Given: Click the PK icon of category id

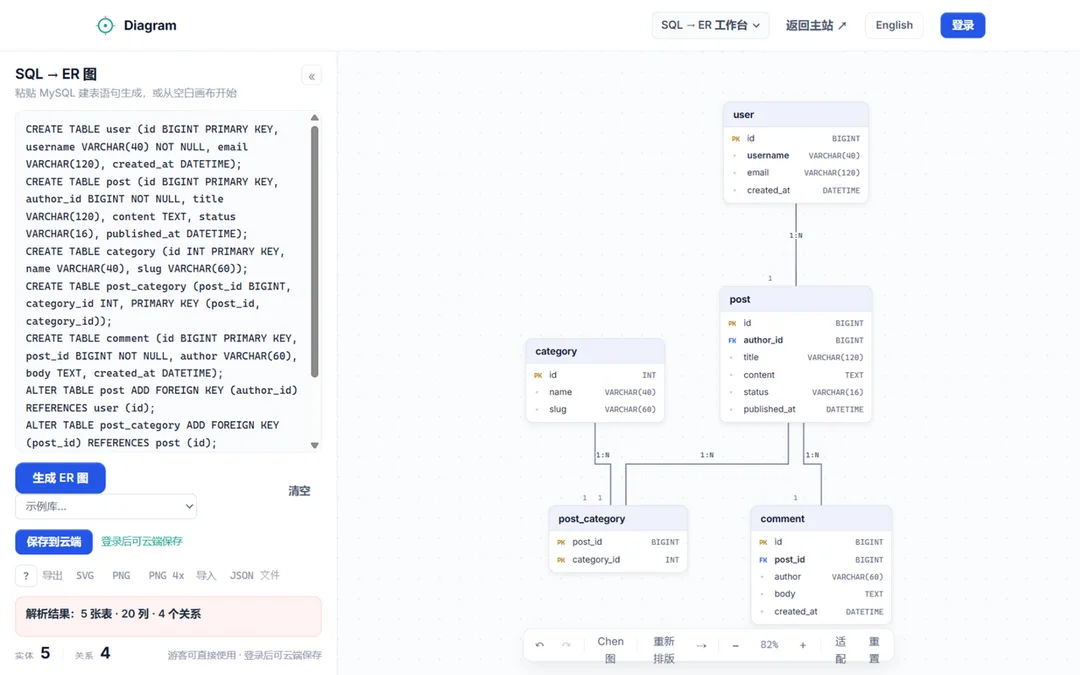Looking at the screenshot, I should 538,375.
